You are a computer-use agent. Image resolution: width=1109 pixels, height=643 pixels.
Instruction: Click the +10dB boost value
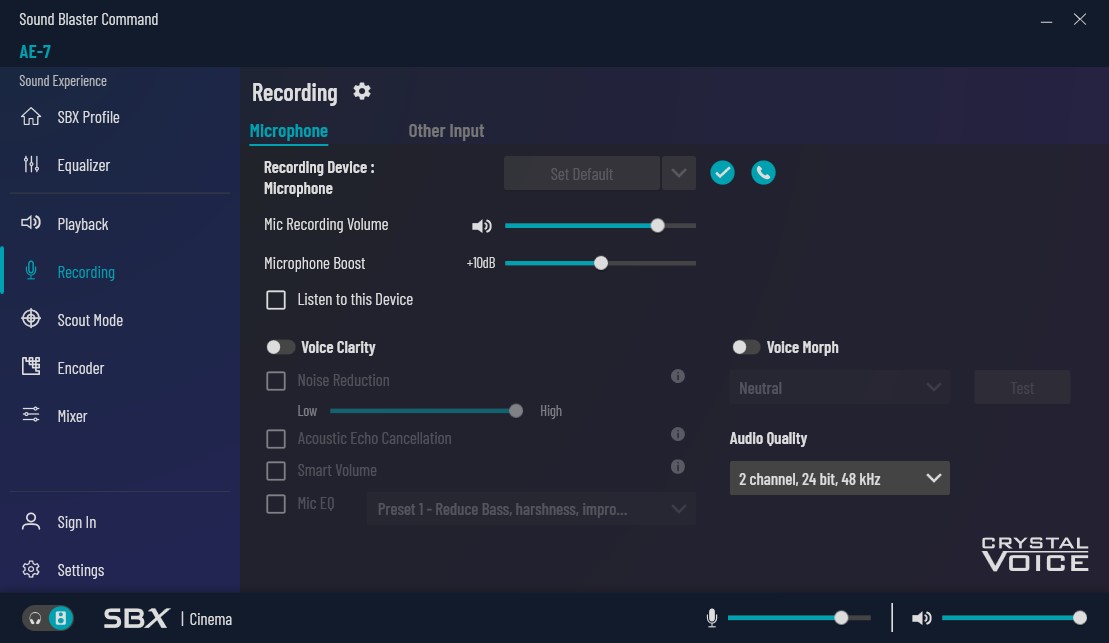481,263
